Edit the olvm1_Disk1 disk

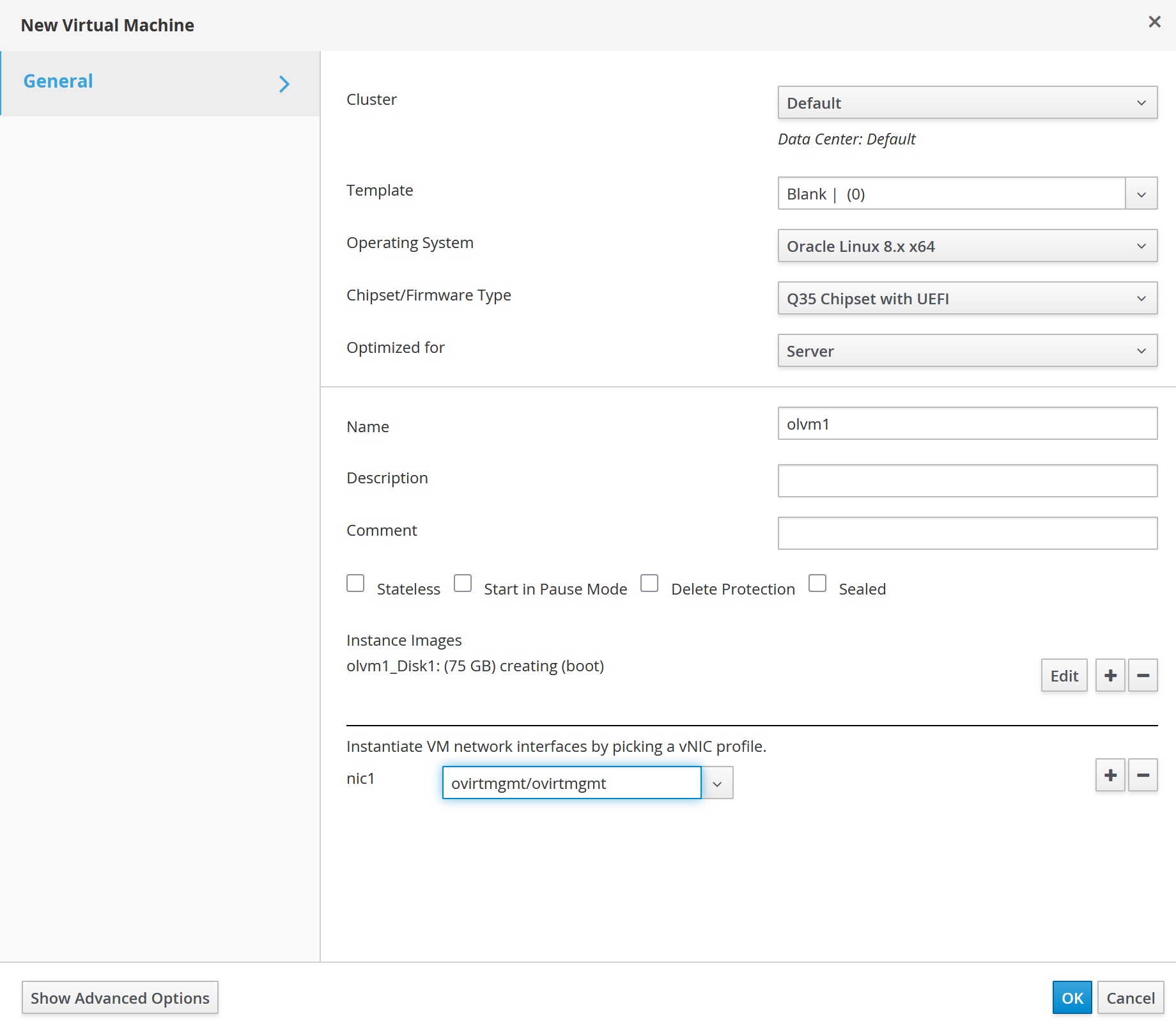[1064, 675]
